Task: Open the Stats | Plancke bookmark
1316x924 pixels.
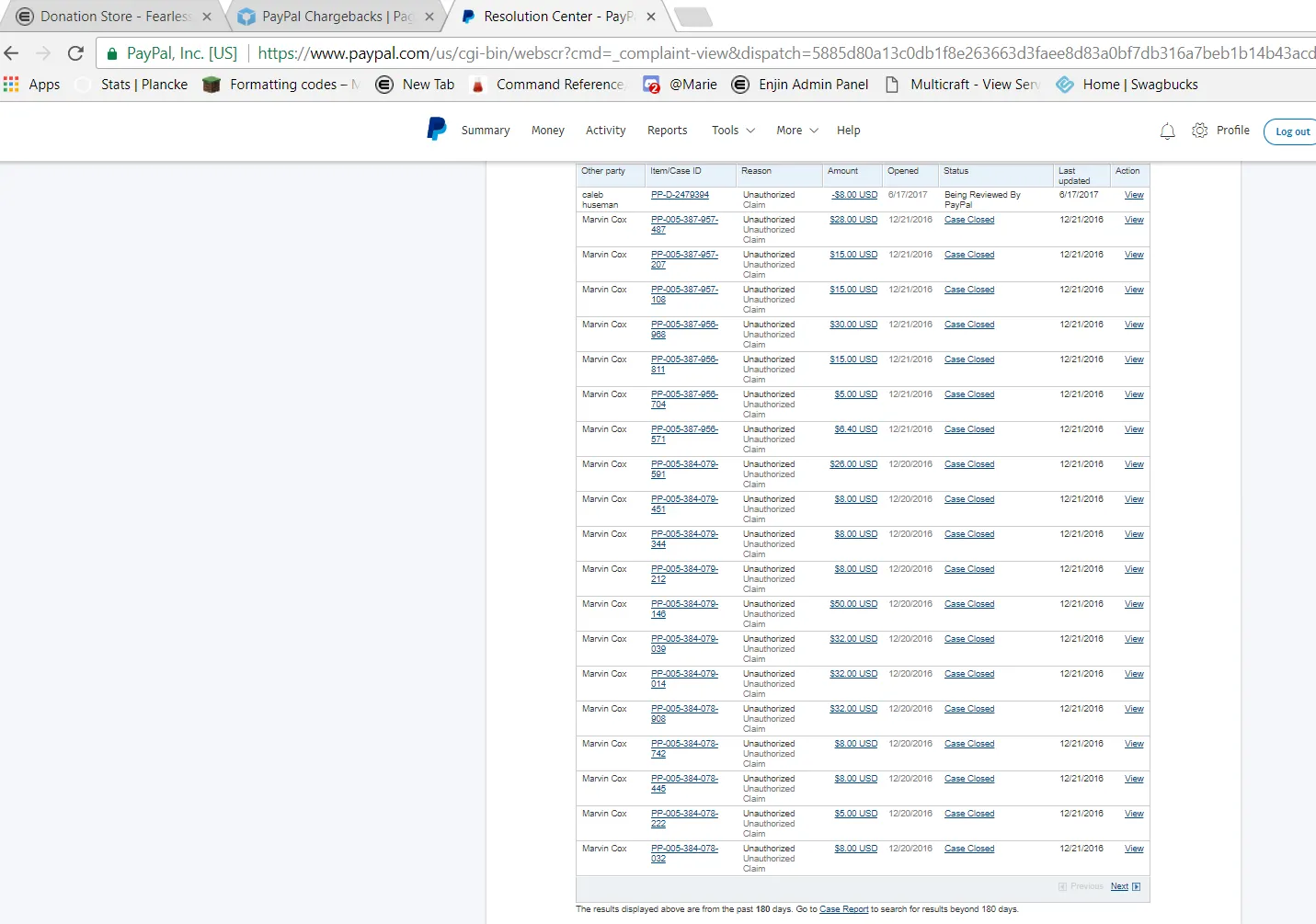Action: point(132,85)
